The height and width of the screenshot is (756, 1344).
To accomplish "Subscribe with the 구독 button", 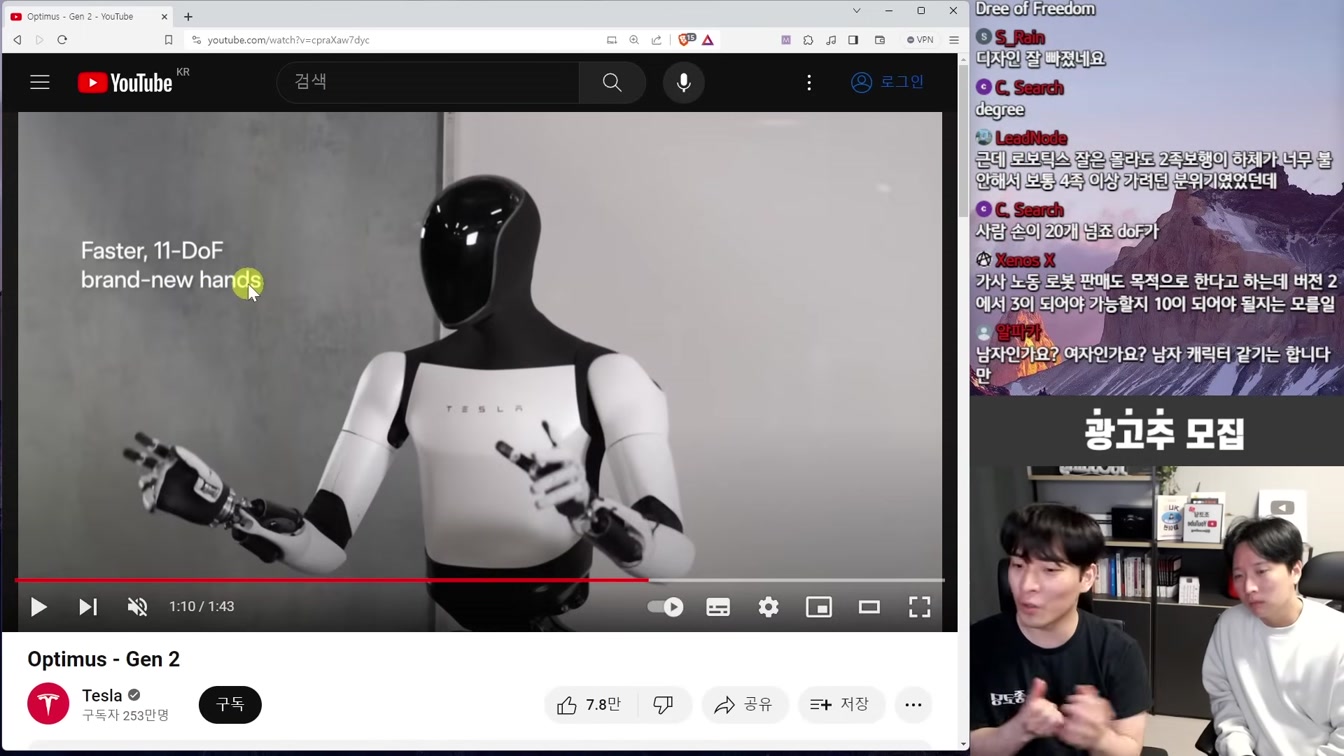I will click(230, 704).
